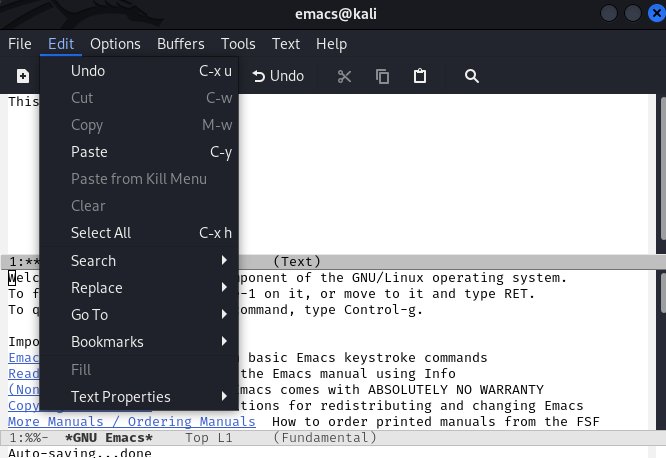
Task: Choose Paste in the Edit menu
Action: (x=139, y=152)
